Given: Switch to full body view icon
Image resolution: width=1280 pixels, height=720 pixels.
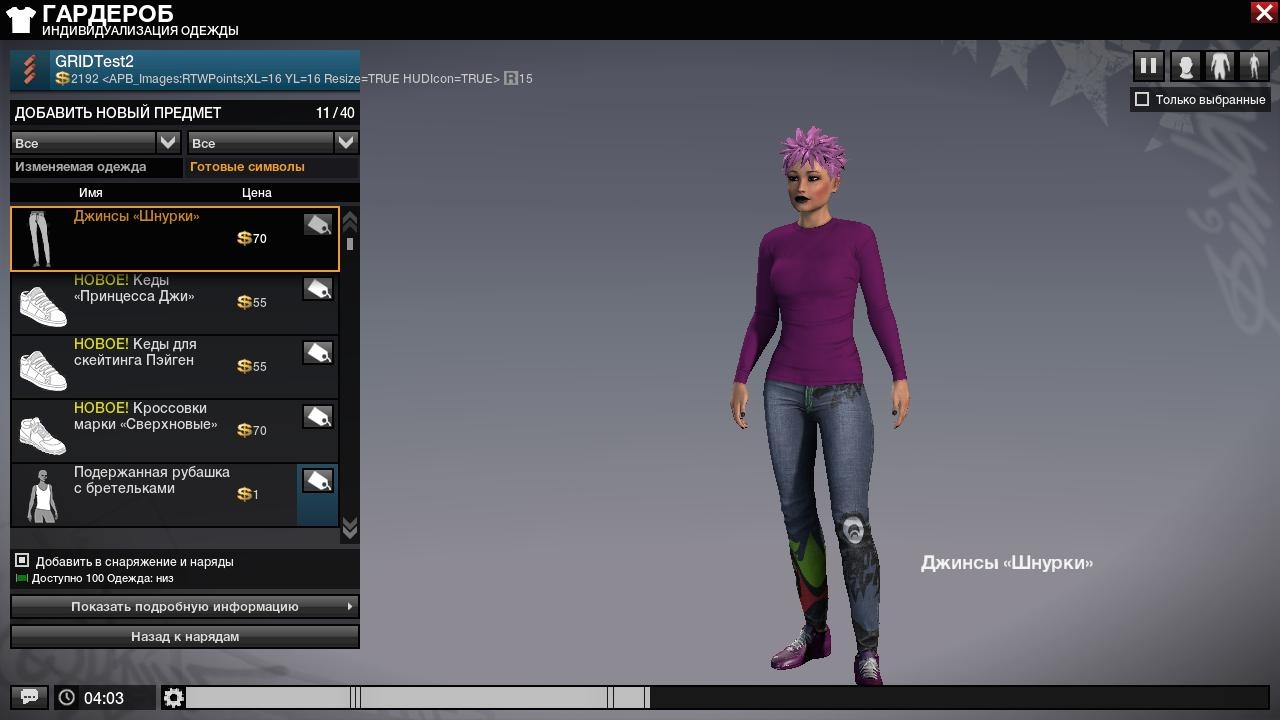Looking at the screenshot, I should tap(1254, 66).
